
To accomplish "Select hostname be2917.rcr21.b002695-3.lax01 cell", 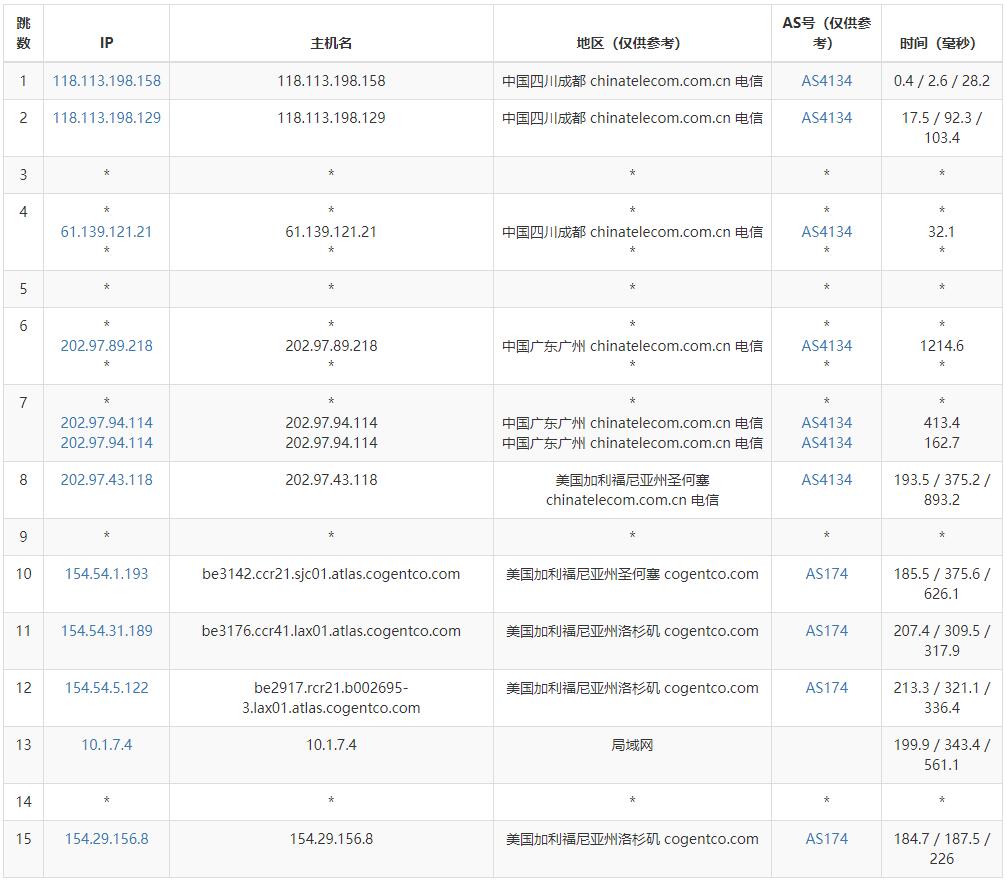I will coord(331,698).
